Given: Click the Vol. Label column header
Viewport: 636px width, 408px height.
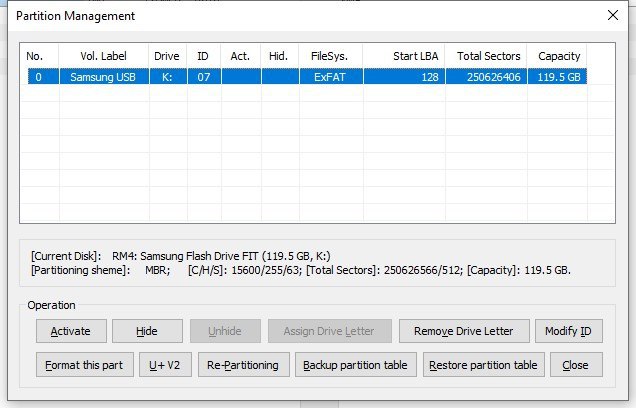Looking at the screenshot, I should tap(103, 56).
